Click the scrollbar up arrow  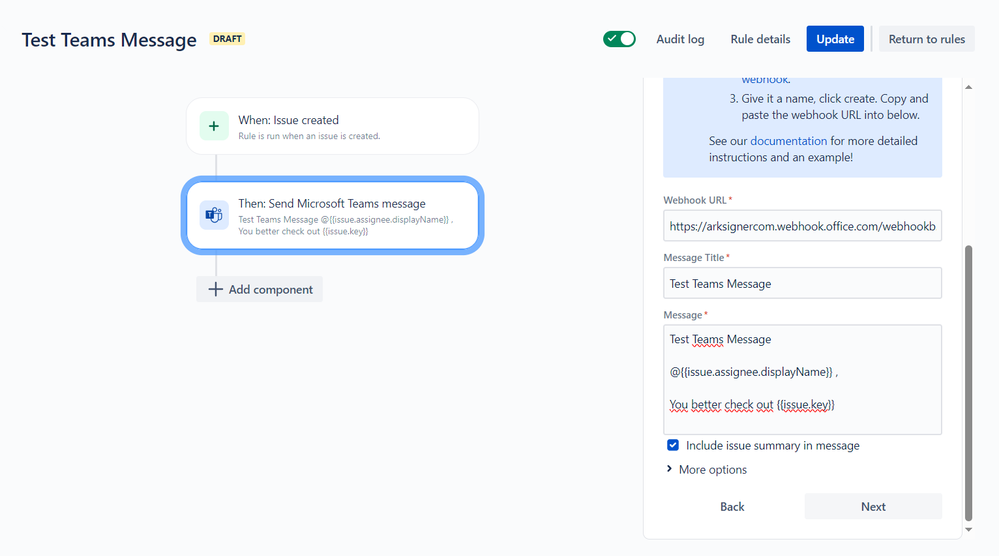pos(968,87)
